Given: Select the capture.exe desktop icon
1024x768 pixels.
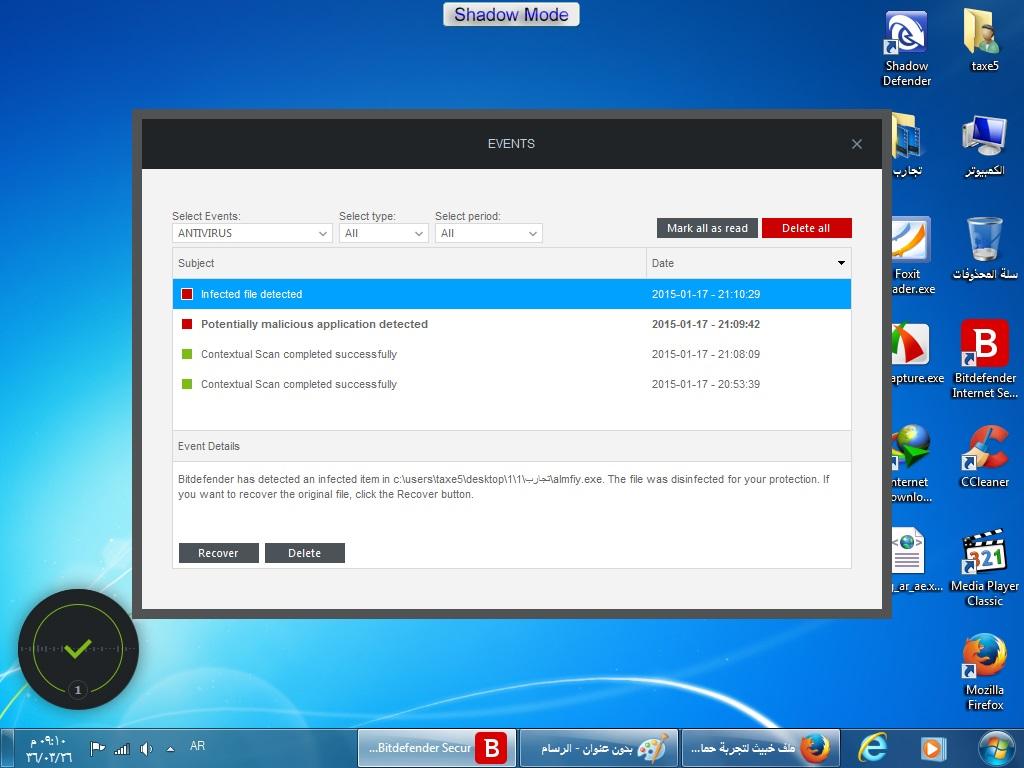Looking at the screenshot, I should [x=917, y=354].
